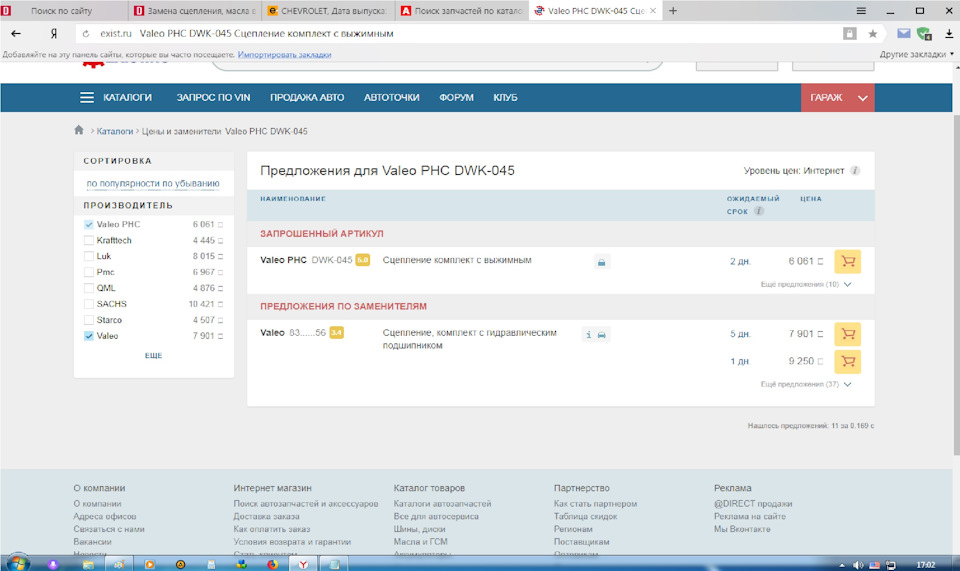The image size is (960, 571).
Task: Reload the page
Action: pos(86,34)
